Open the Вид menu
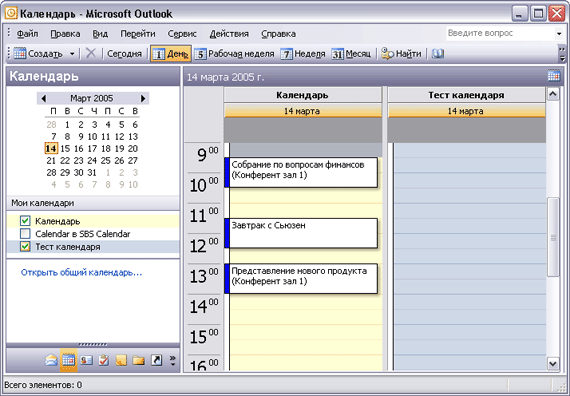 pyautogui.click(x=100, y=34)
